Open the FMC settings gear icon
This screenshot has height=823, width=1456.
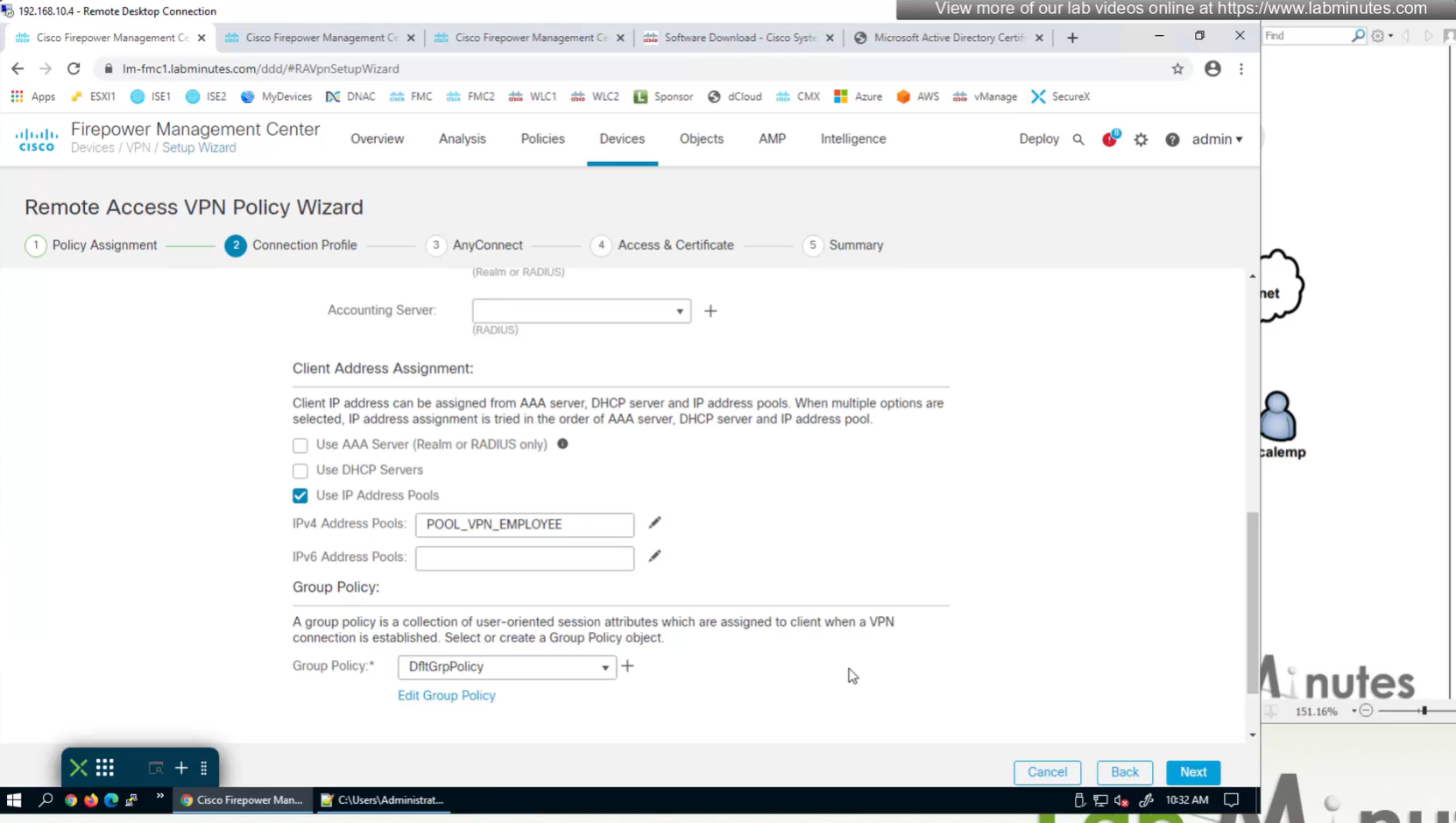[1141, 139]
